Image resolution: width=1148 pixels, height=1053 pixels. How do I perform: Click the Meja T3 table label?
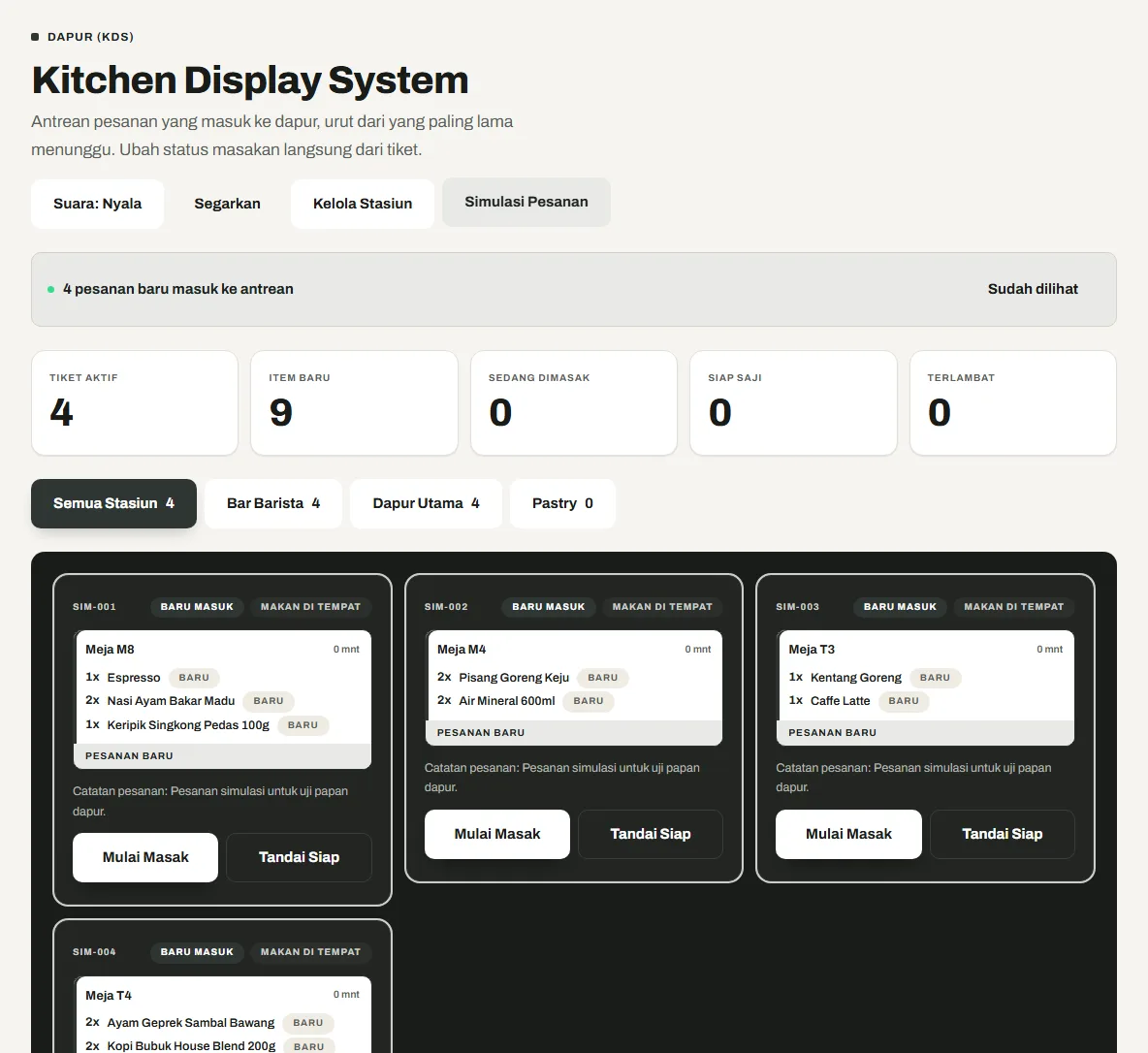tap(812, 650)
